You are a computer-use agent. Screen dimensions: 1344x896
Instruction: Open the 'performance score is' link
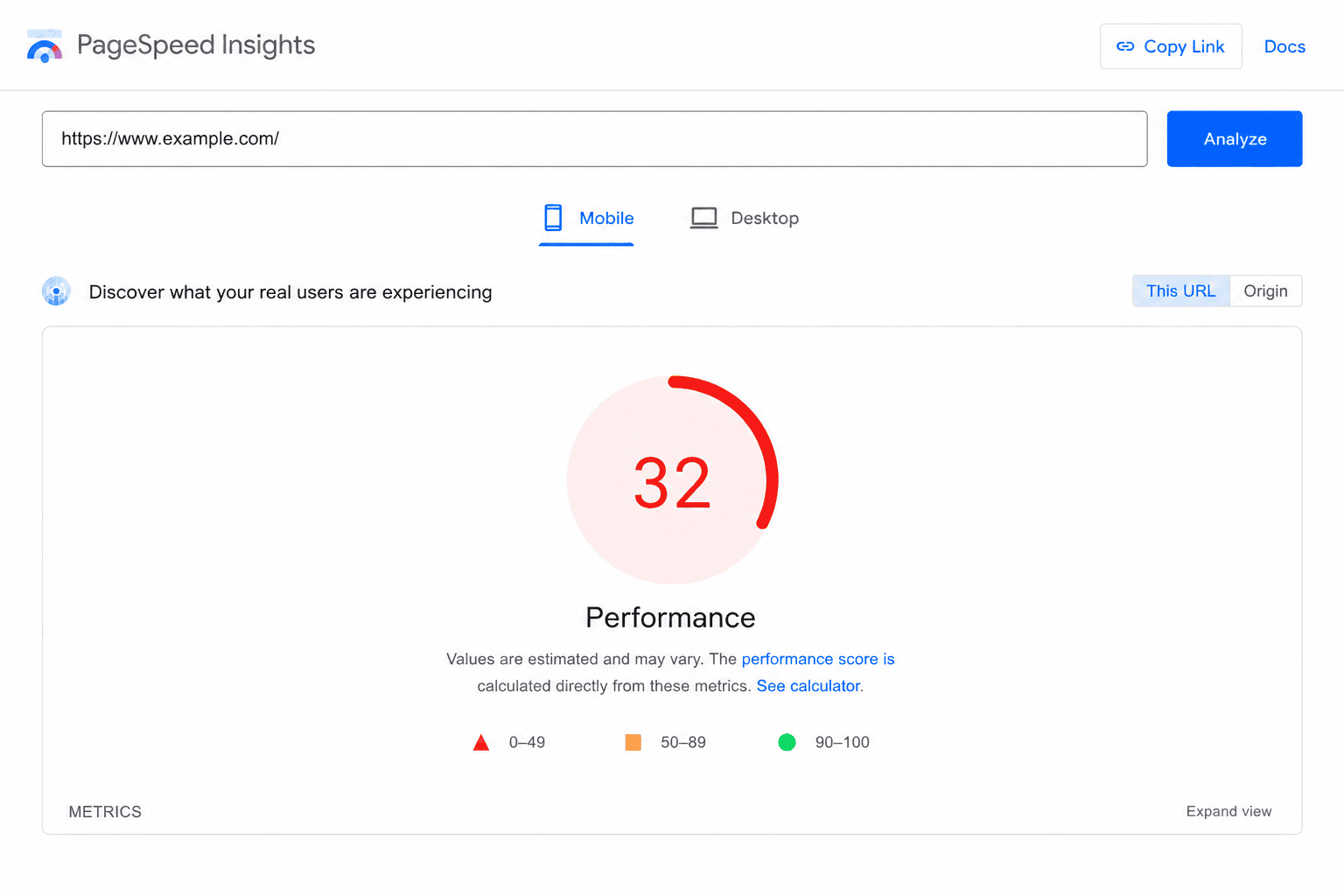818,659
